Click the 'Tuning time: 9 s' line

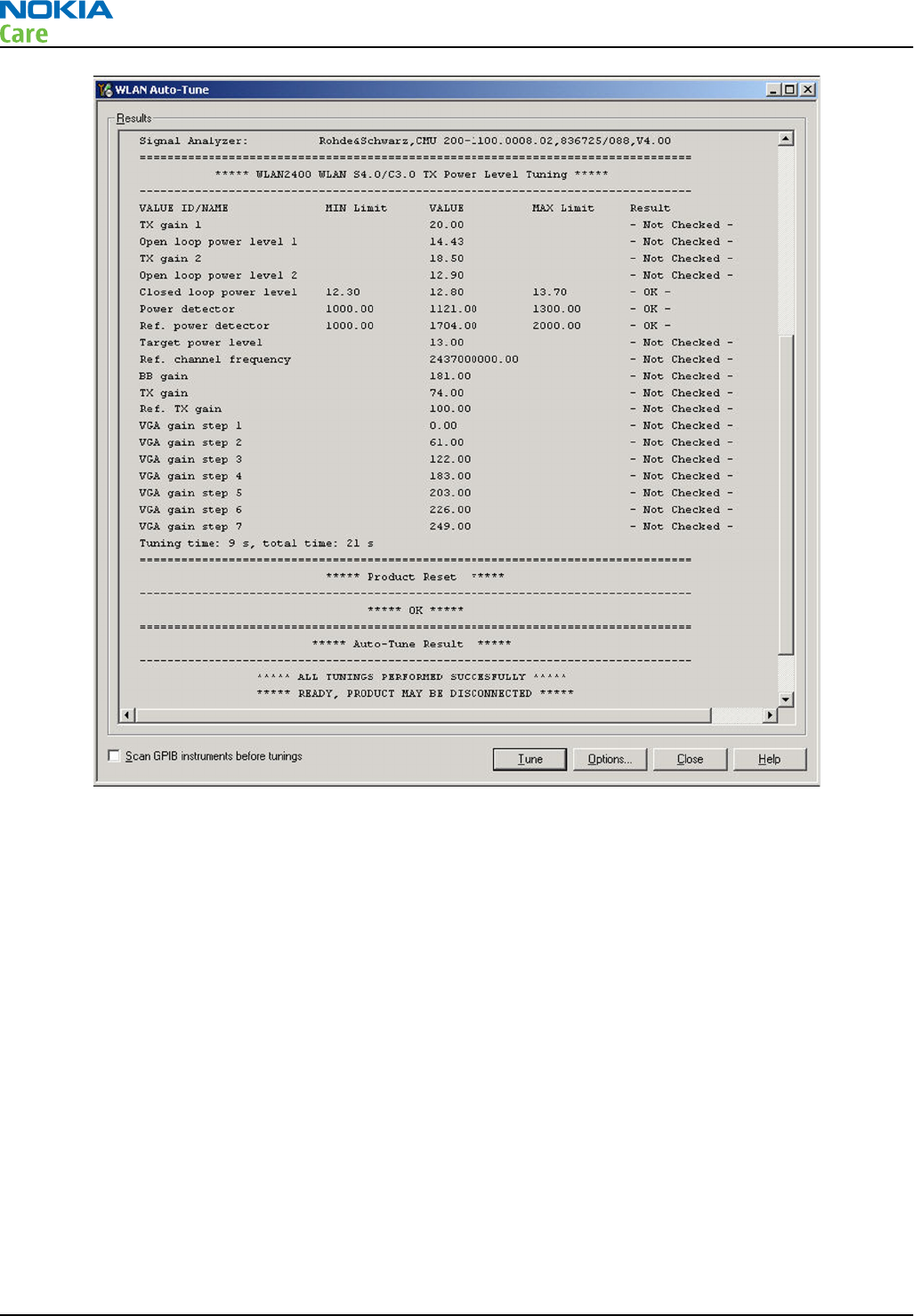(256, 544)
